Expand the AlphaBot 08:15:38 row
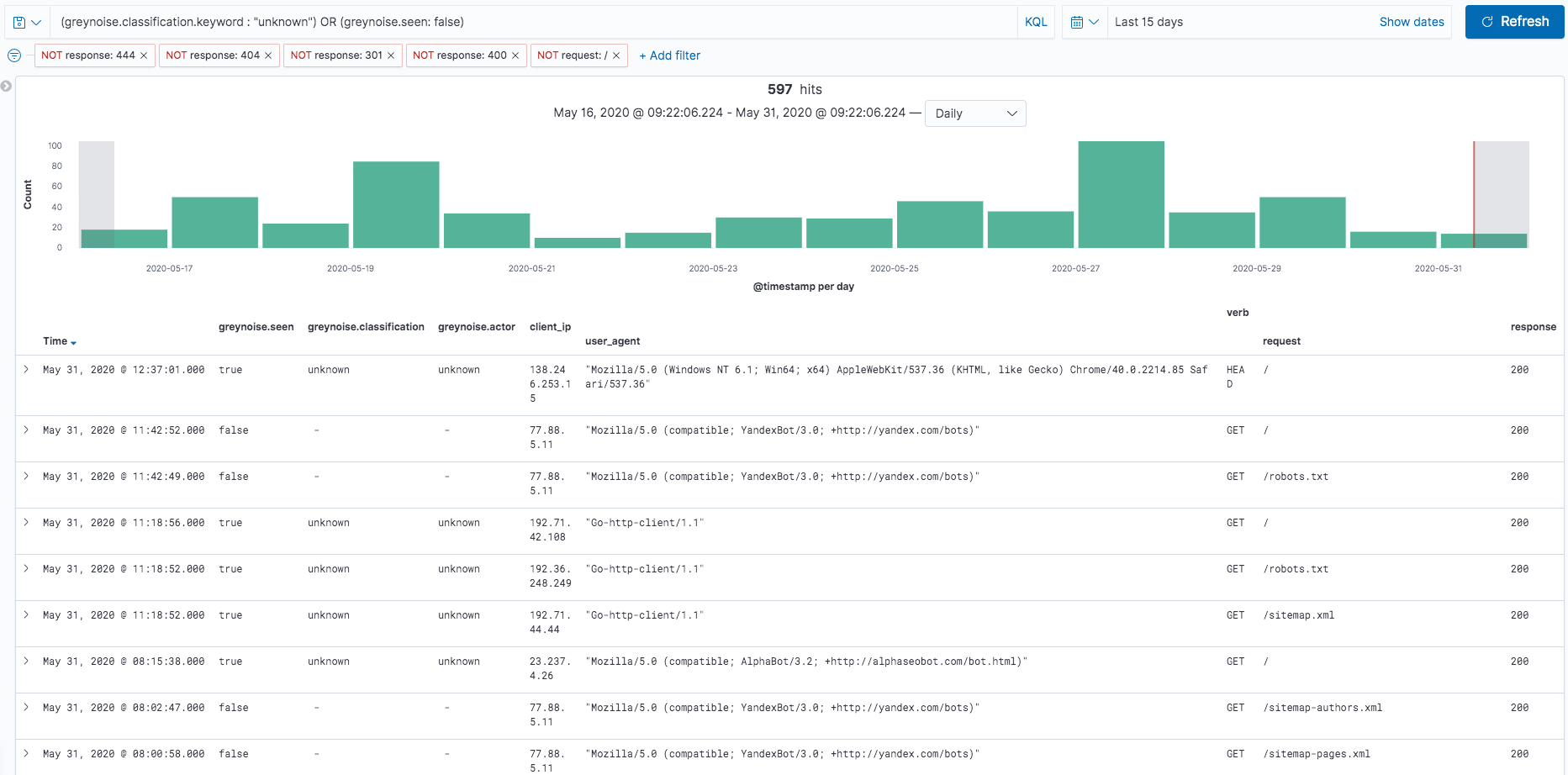Viewport: 1568px width, 775px height. pyautogui.click(x=26, y=662)
